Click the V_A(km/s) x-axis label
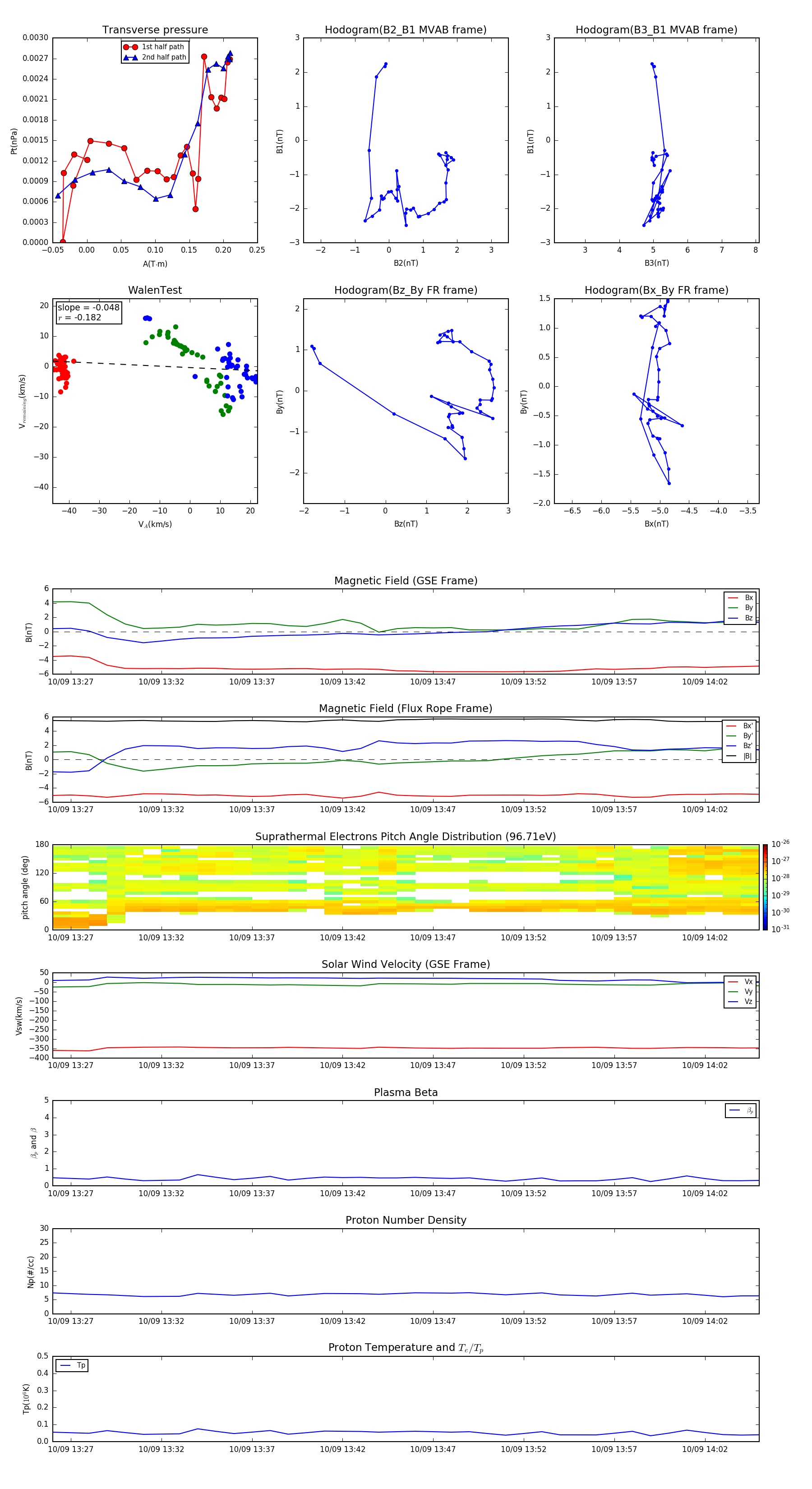Image resolution: width=812 pixels, height=1489 pixels. point(155,524)
